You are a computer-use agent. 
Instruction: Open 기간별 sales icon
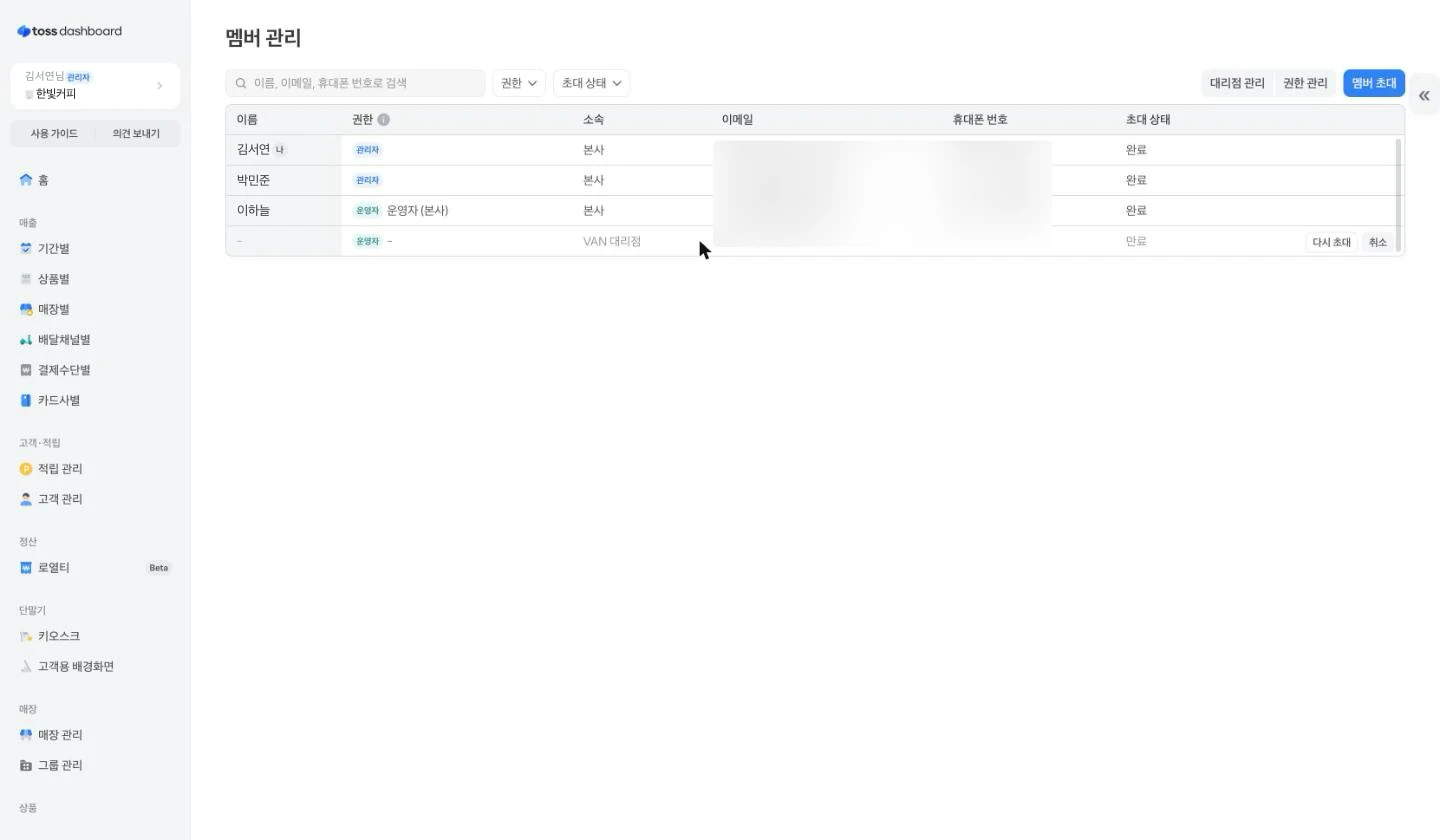click(x=26, y=248)
